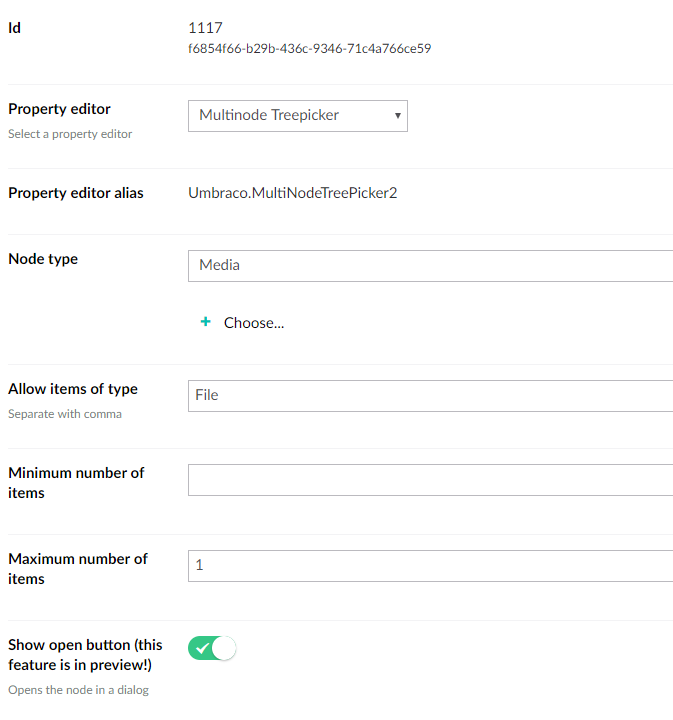This screenshot has height=720, width=673.
Task: Click the Maximum number of items label
Action: coord(78,568)
